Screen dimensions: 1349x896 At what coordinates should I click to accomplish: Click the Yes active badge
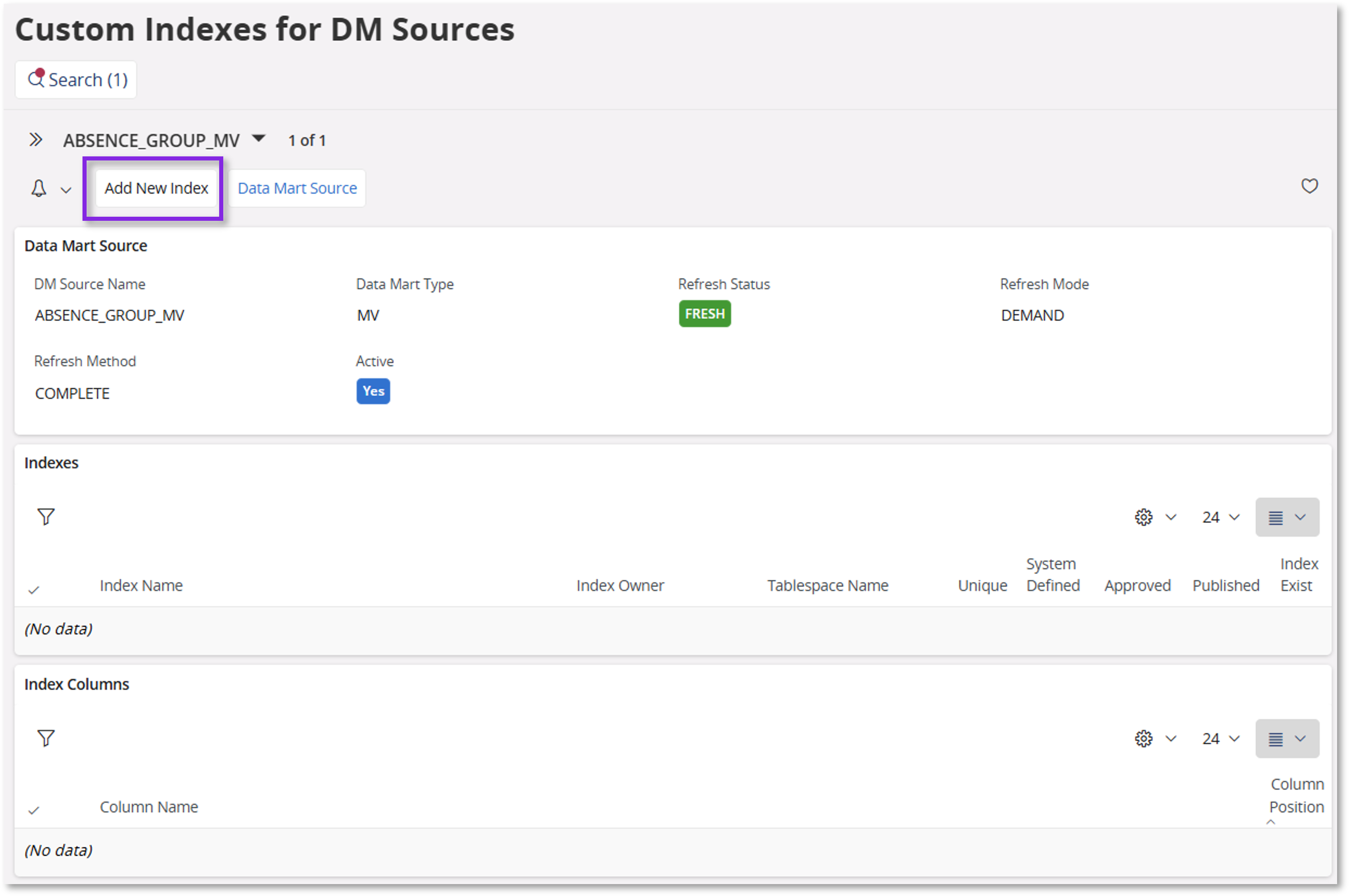373,392
